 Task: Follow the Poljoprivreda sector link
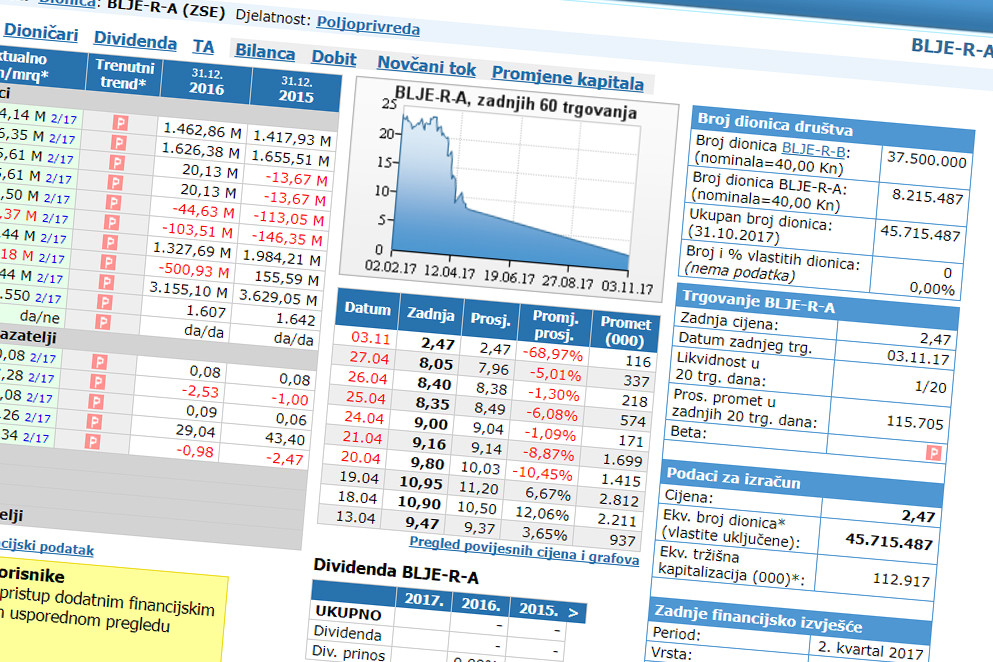(368, 25)
